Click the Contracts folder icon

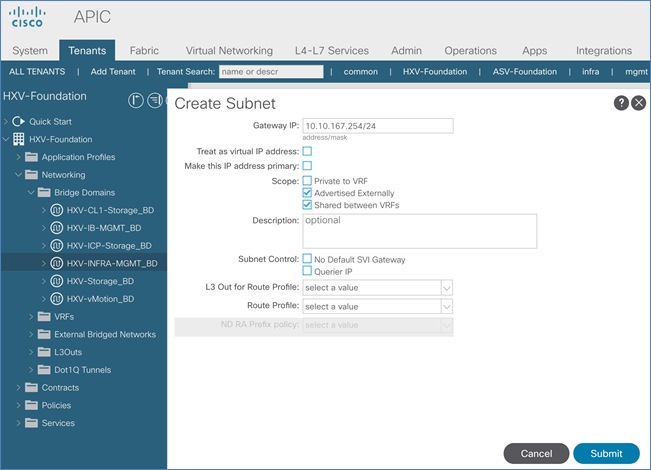coord(31,387)
